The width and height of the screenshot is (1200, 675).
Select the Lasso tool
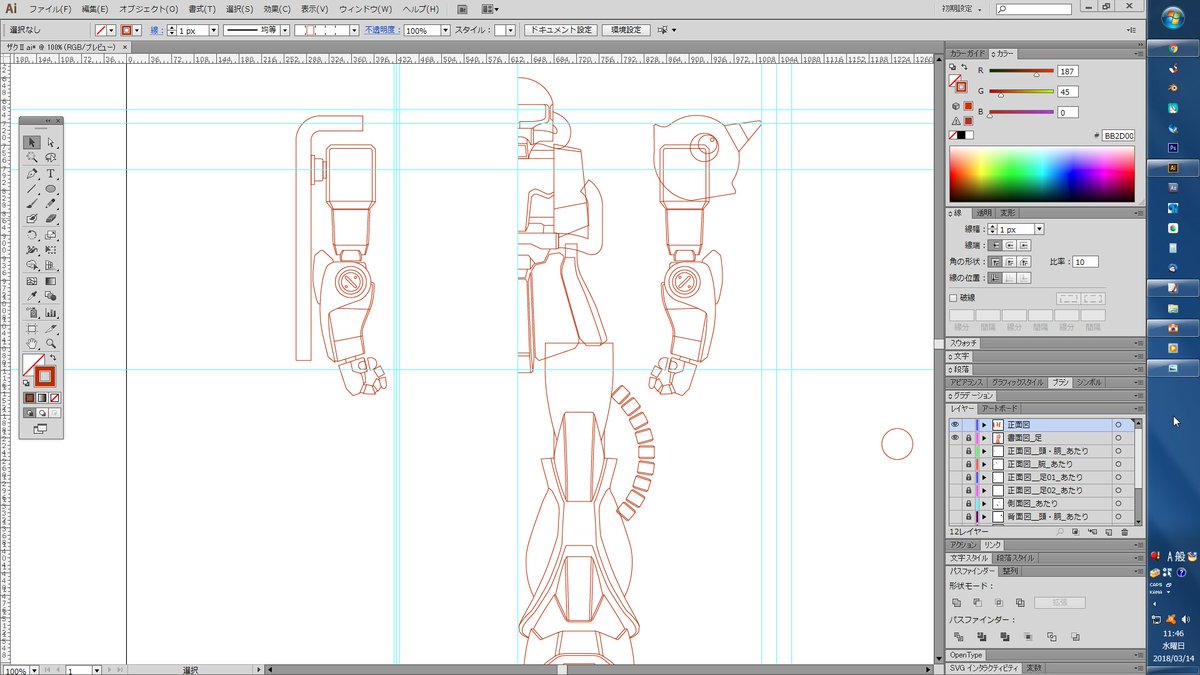tap(51, 158)
